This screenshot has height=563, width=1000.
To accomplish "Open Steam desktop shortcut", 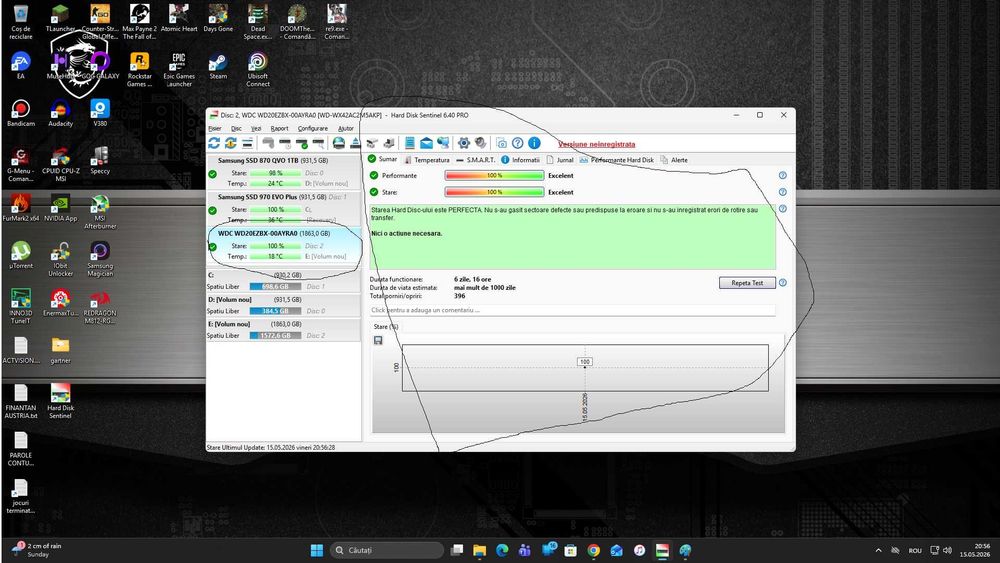I will coord(218,67).
